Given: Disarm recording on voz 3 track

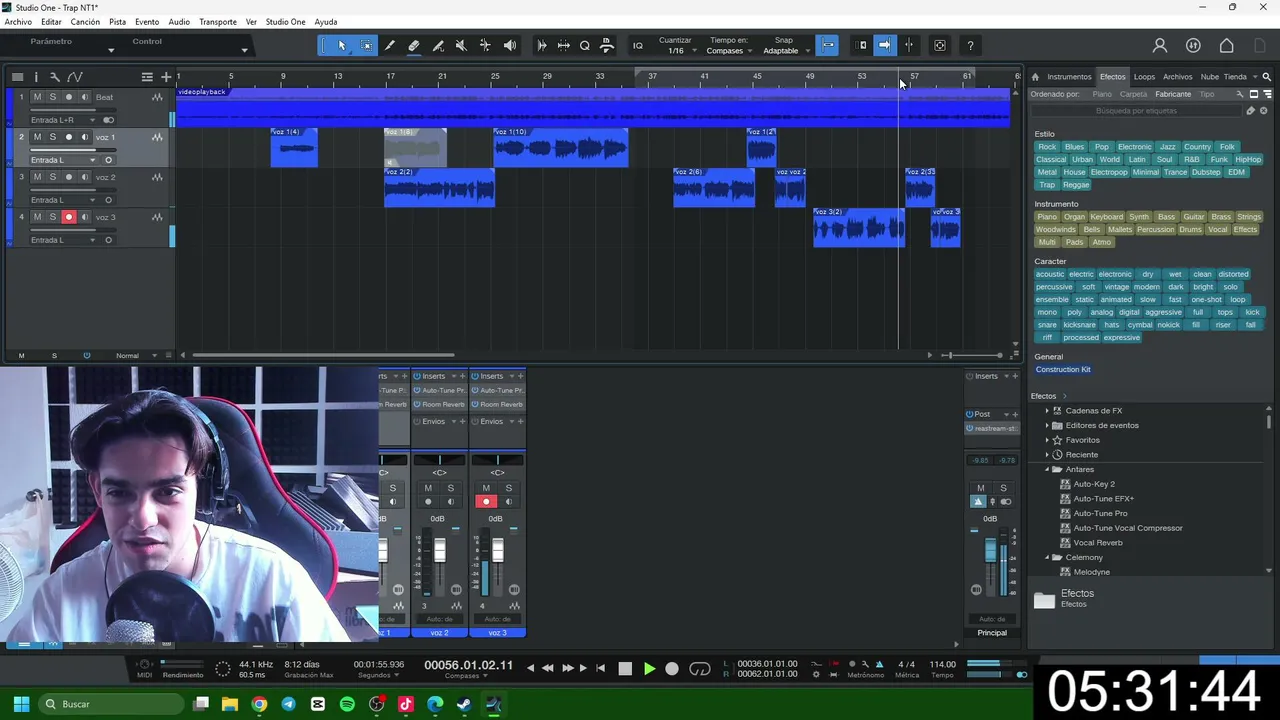Looking at the screenshot, I should (69, 217).
